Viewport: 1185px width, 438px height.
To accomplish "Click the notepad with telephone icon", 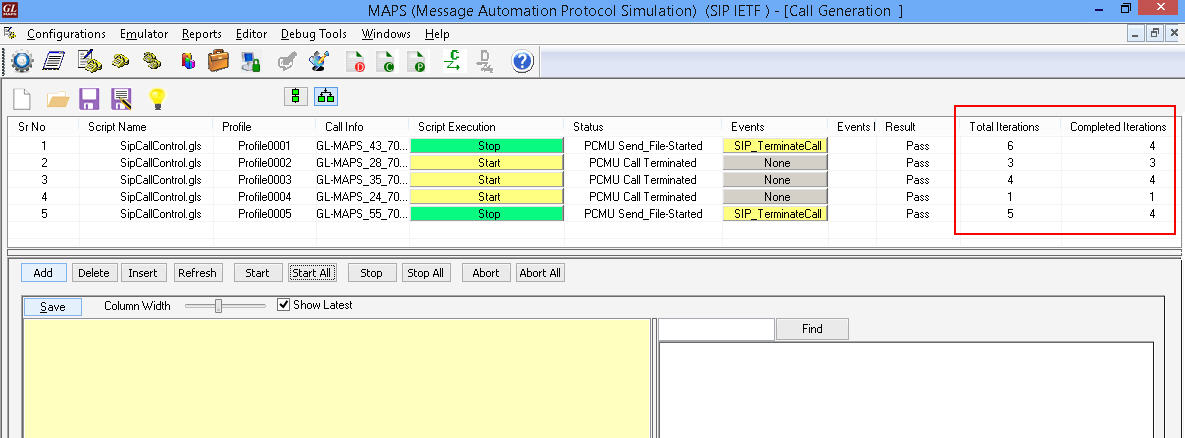I will 89,61.
